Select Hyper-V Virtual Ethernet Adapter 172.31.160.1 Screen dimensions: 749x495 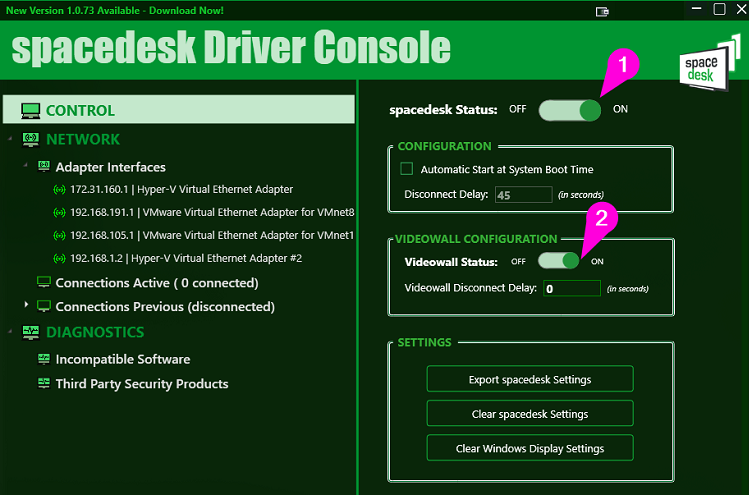pos(182,190)
